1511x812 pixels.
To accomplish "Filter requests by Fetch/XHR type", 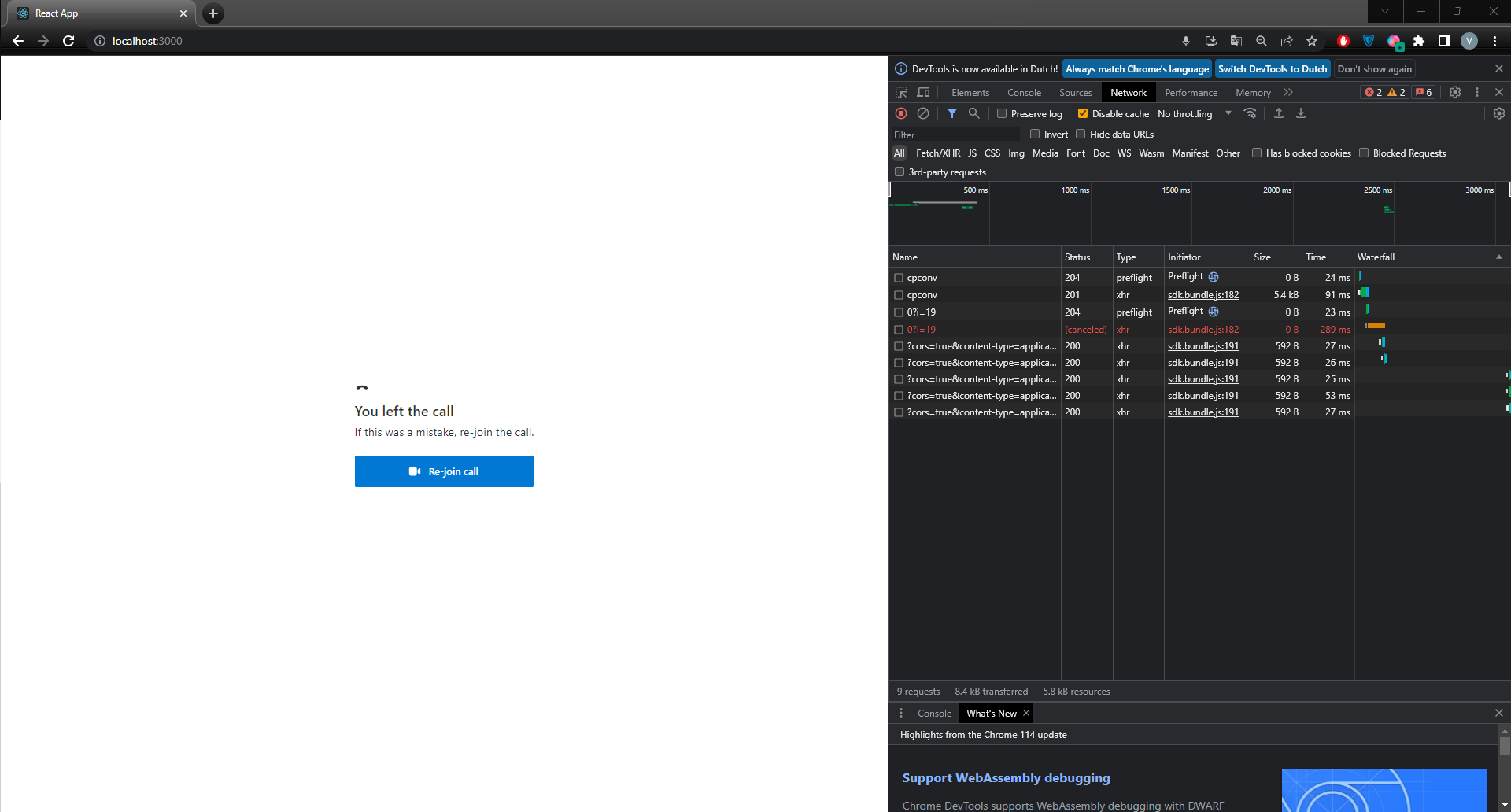I will 937,153.
